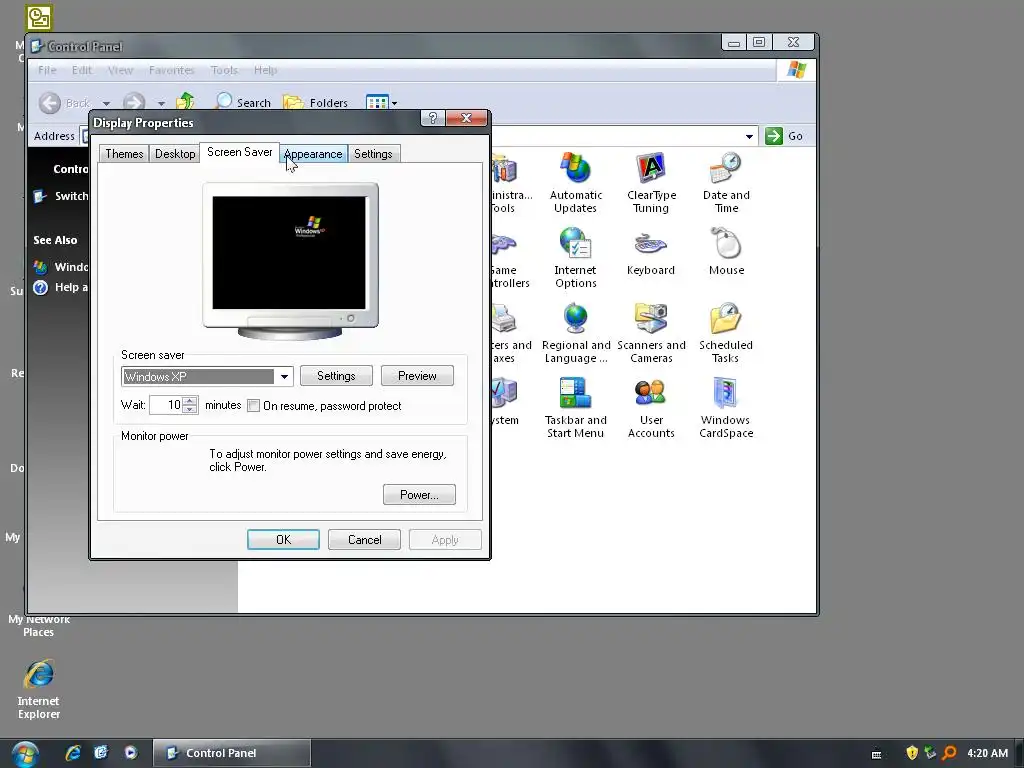
Task: Increase the Wait minutes spinner
Action: pos(189,400)
